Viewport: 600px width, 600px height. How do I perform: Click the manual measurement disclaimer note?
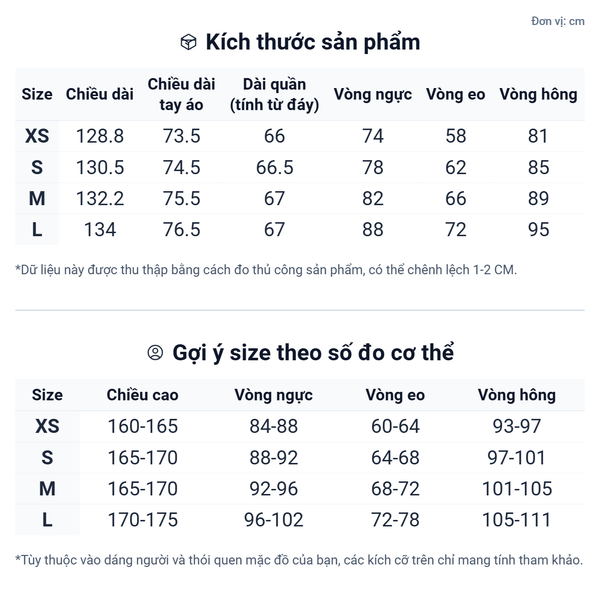pos(266,270)
